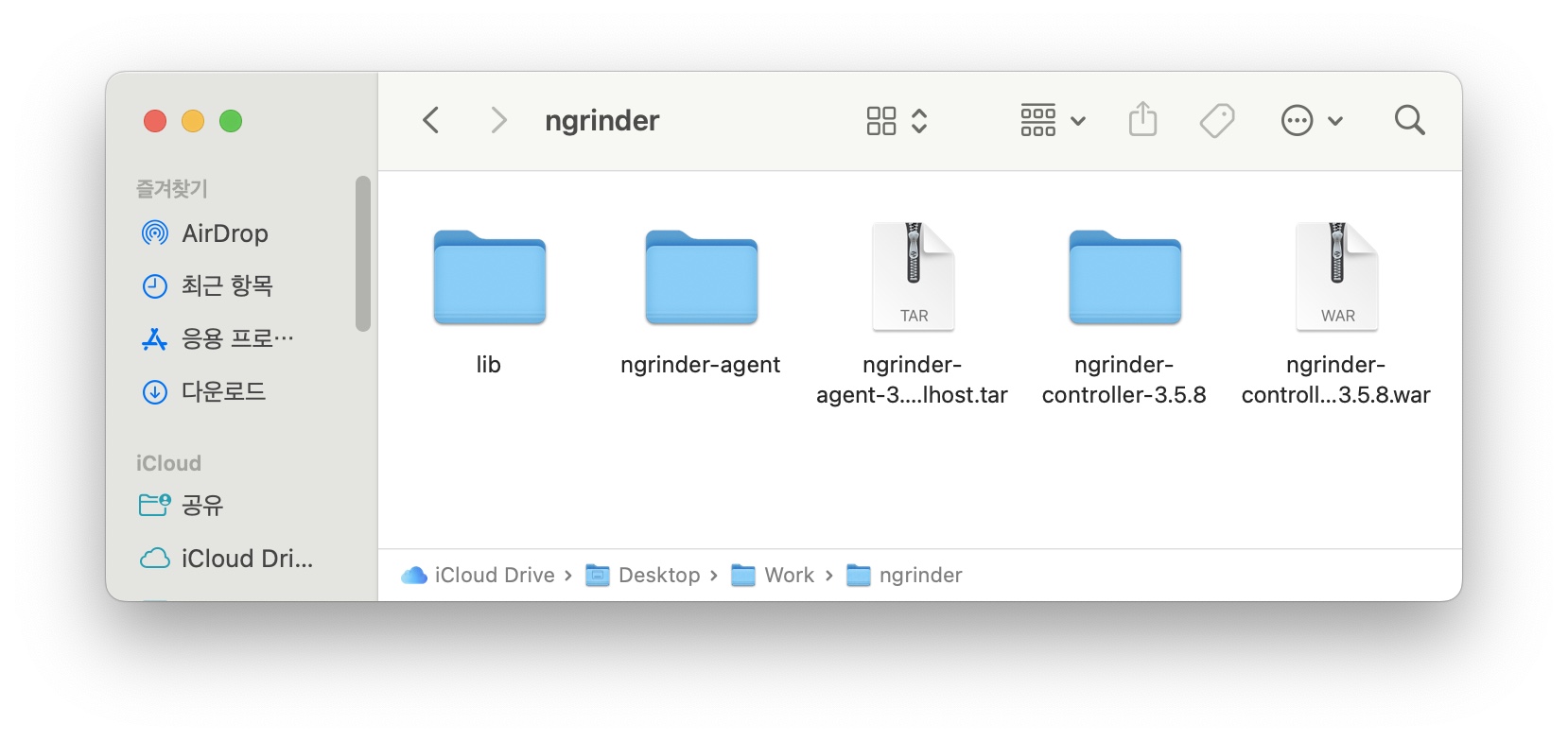
Task: Go forward with the right chevron
Action: [x=498, y=120]
